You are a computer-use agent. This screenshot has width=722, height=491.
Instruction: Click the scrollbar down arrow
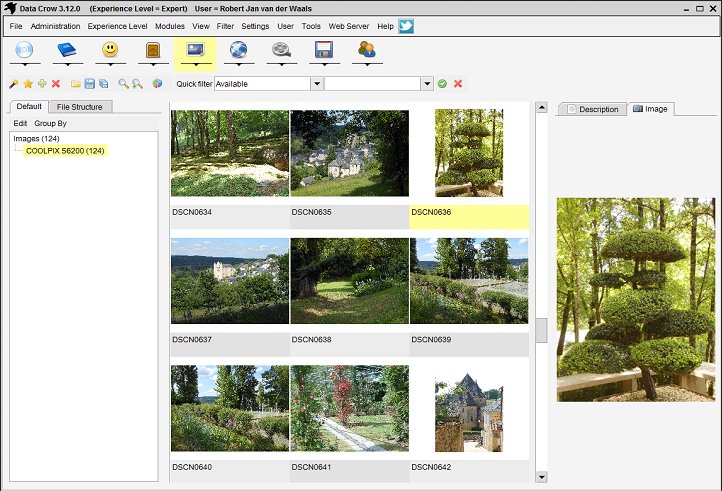point(542,477)
